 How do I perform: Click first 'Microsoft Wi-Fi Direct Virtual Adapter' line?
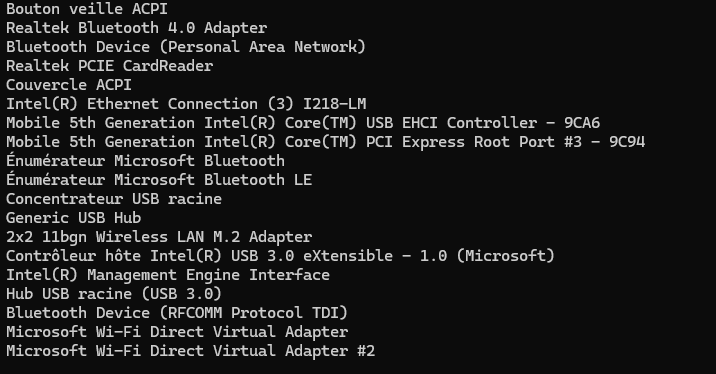point(177,332)
